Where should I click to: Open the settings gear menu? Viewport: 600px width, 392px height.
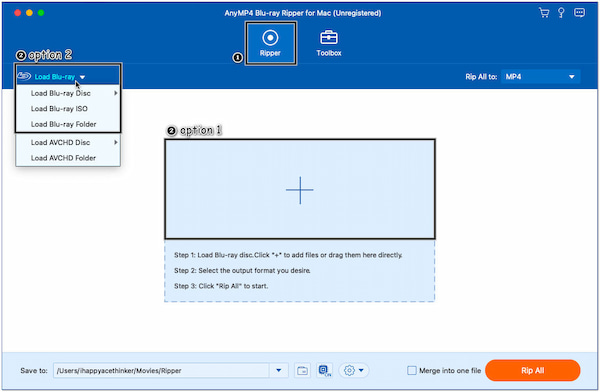(x=354, y=371)
